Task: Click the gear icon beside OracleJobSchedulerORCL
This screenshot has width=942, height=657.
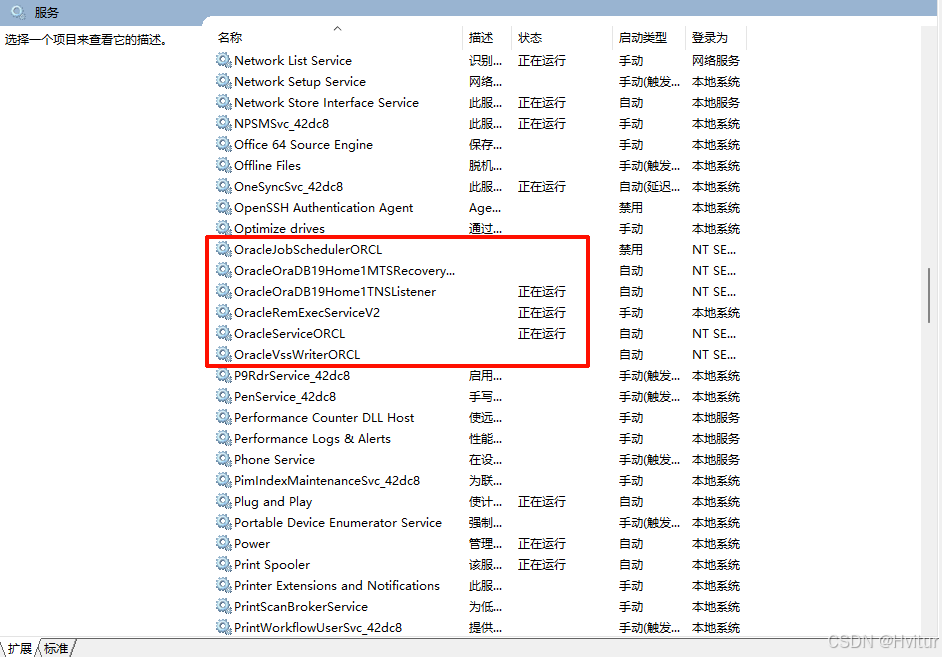Action: coord(223,249)
